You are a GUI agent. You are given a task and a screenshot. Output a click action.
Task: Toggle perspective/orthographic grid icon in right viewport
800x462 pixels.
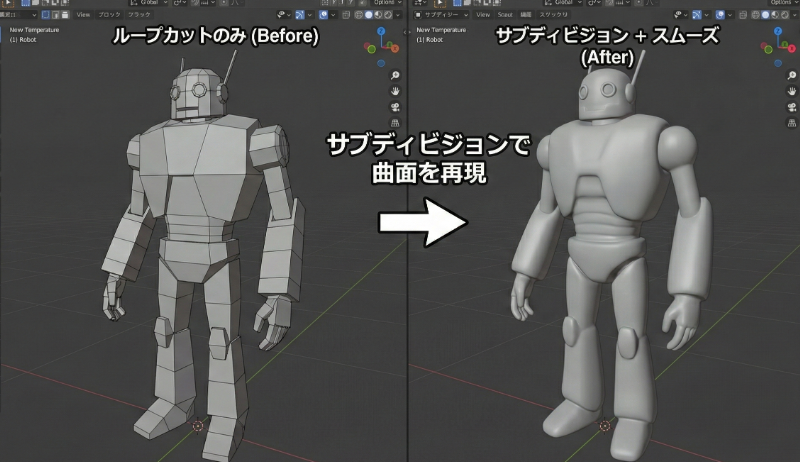click(792, 123)
